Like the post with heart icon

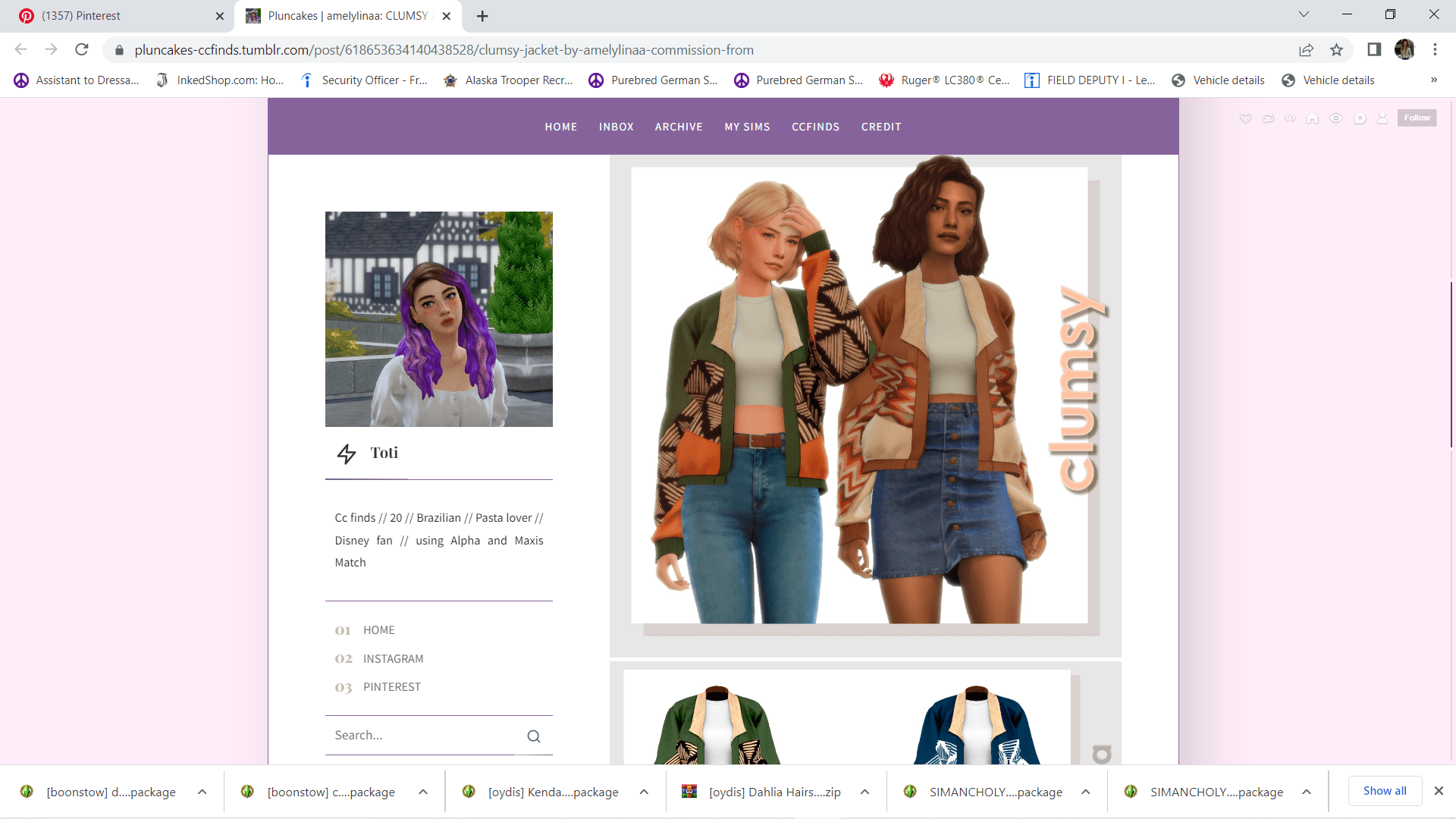[x=1245, y=118]
